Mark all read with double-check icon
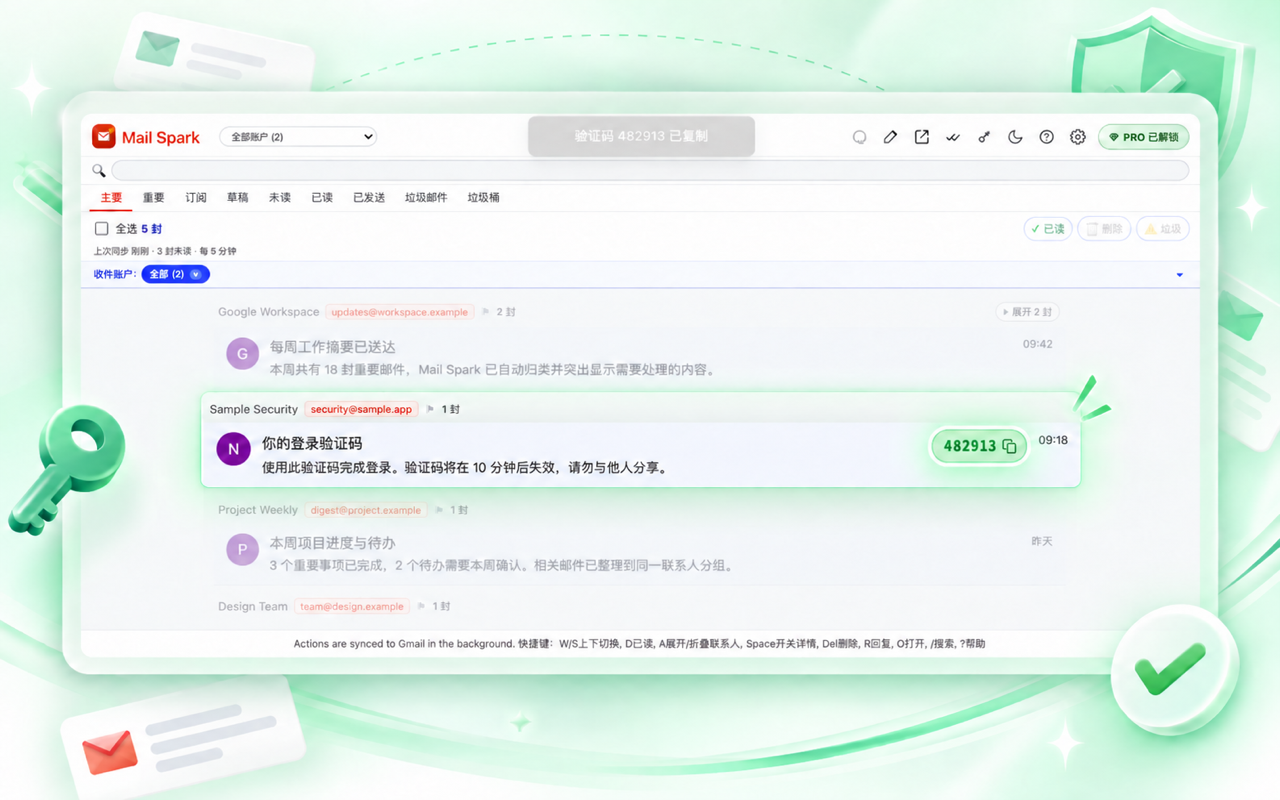Screen dimensions: 1280x800 (952, 137)
